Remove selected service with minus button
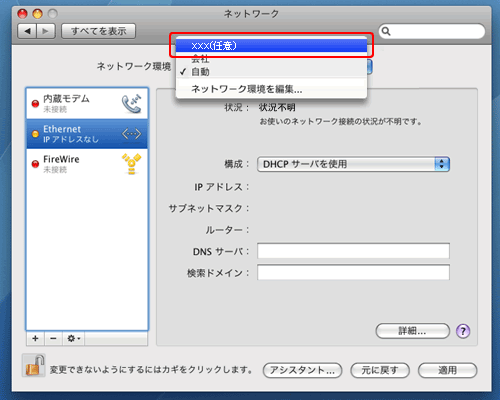This screenshot has width=500, height=400. tap(53, 339)
